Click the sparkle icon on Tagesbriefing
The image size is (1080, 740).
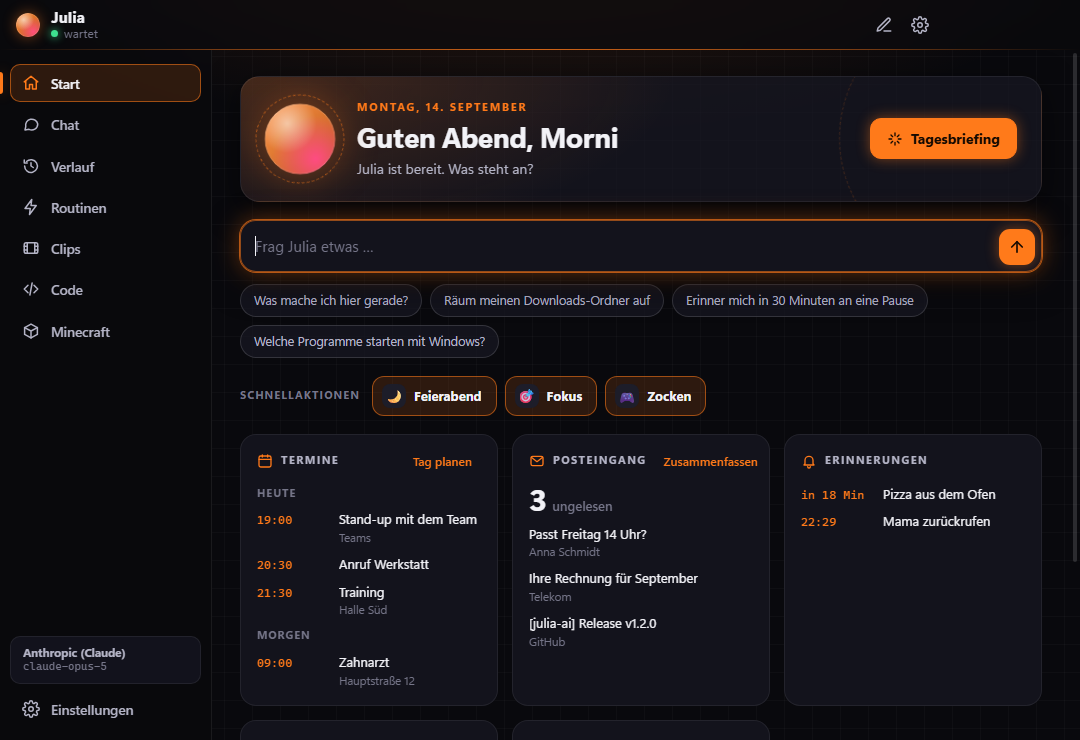click(x=895, y=139)
